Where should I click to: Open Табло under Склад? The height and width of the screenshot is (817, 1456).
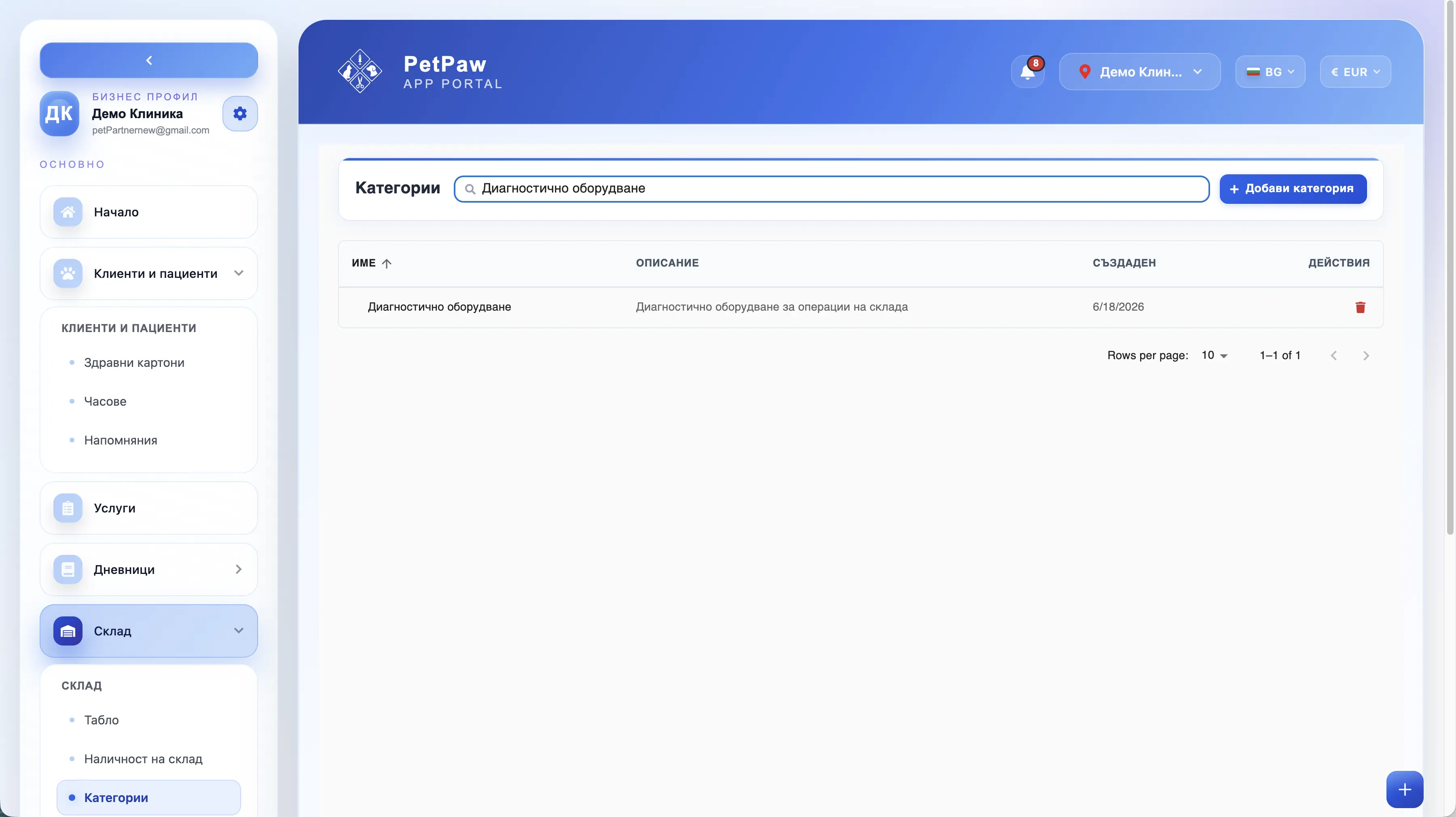pos(101,720)
